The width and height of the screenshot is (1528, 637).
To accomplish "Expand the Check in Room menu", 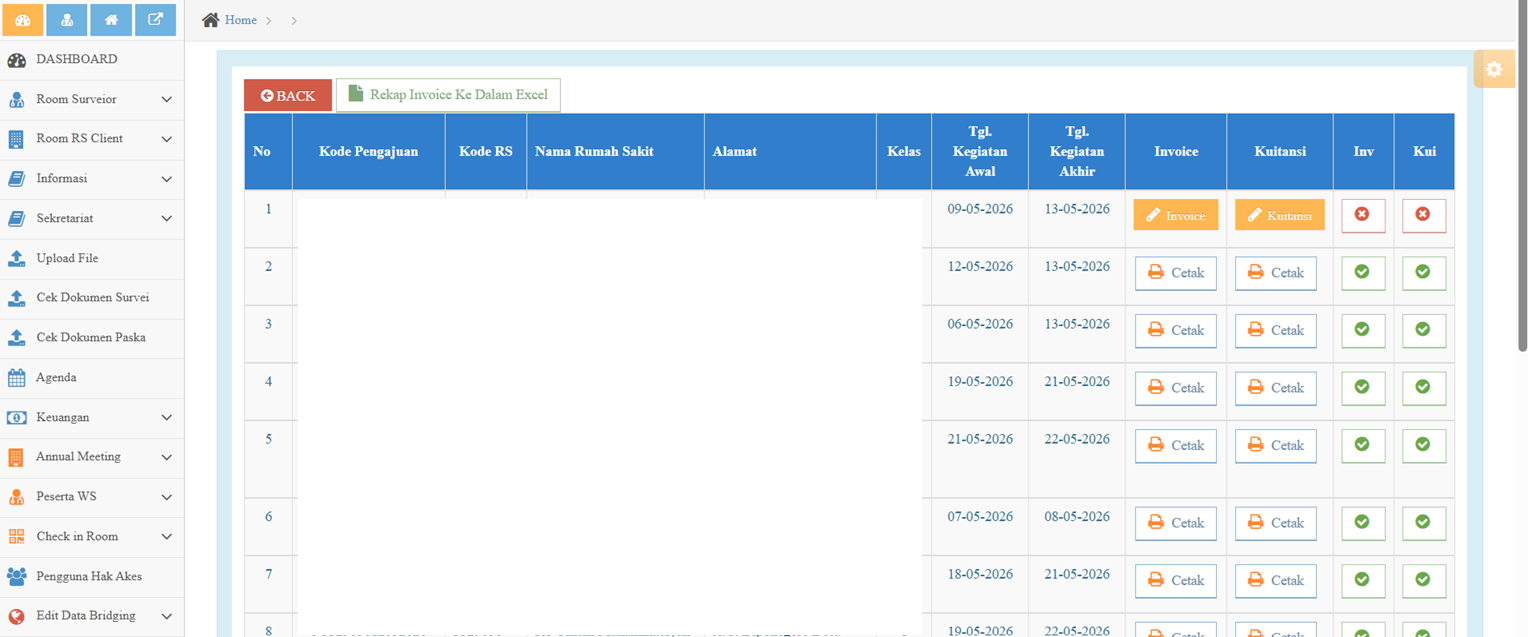I will click(x=92, y=537).
